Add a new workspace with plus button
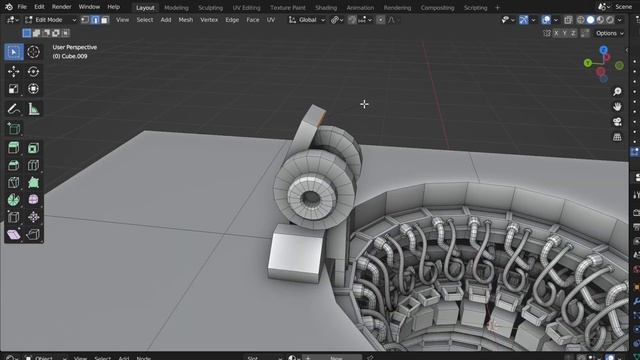Viewport: 640px width, 360px height. (498, 8)
